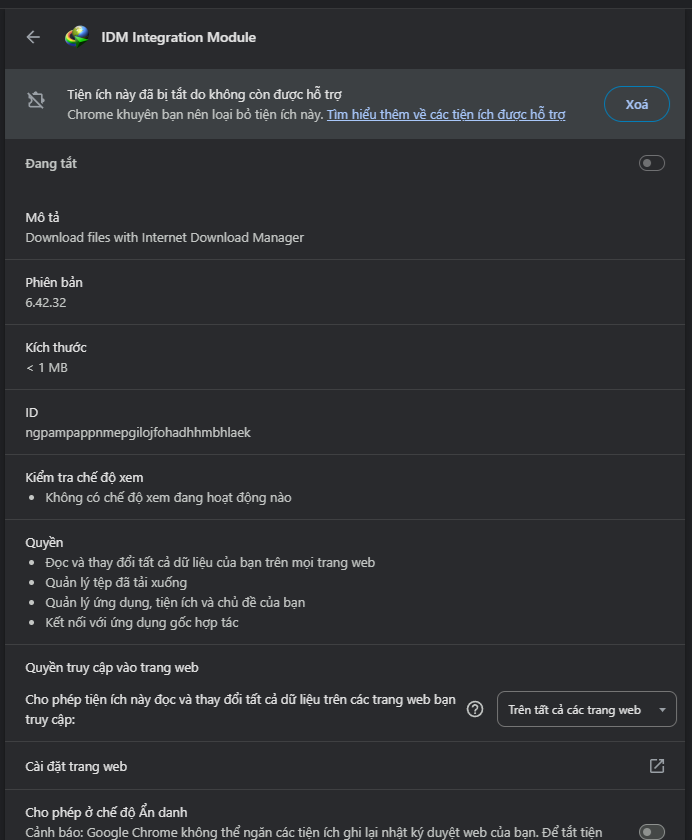Click the extension ID string starting with ngpampappn
This screenshot has width=692, height=840.
pyautogui.click(x=137, y=433)
